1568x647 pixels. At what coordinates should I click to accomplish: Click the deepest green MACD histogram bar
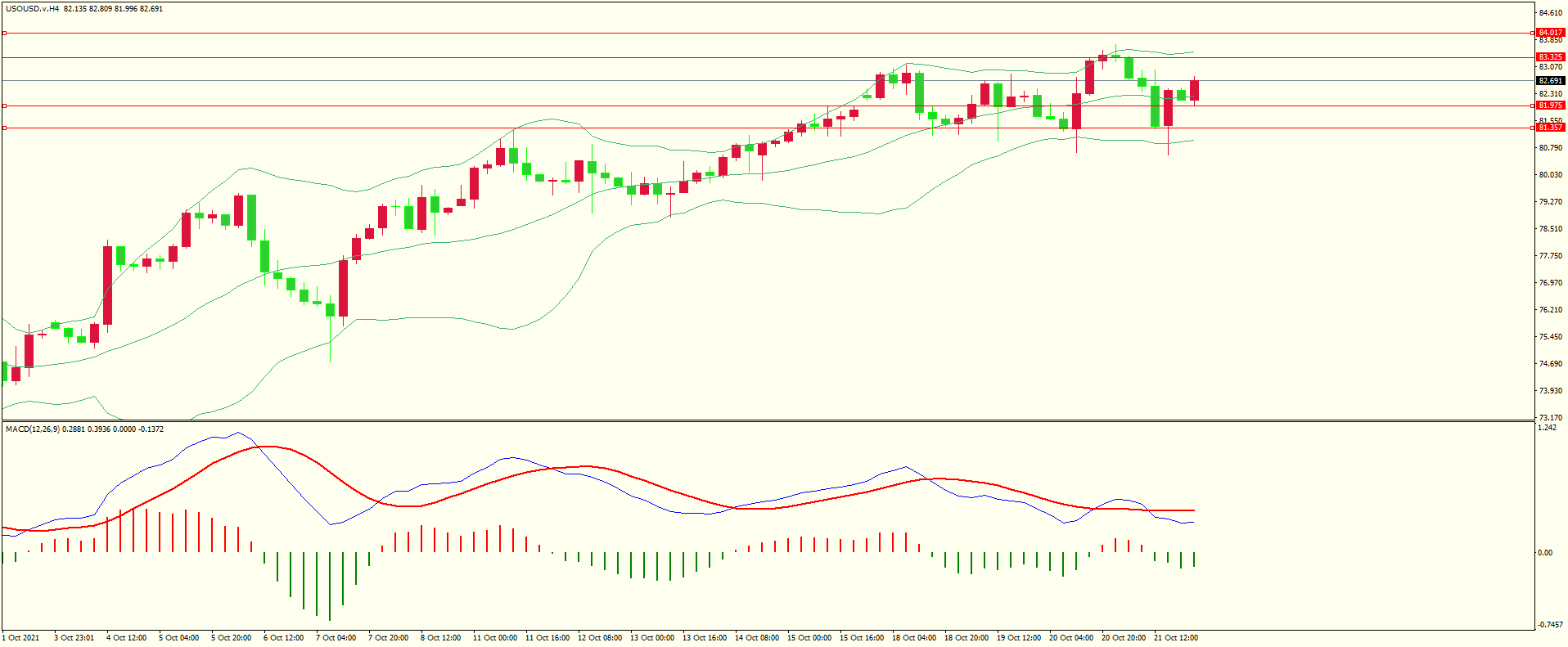click(x=330, y=586)
